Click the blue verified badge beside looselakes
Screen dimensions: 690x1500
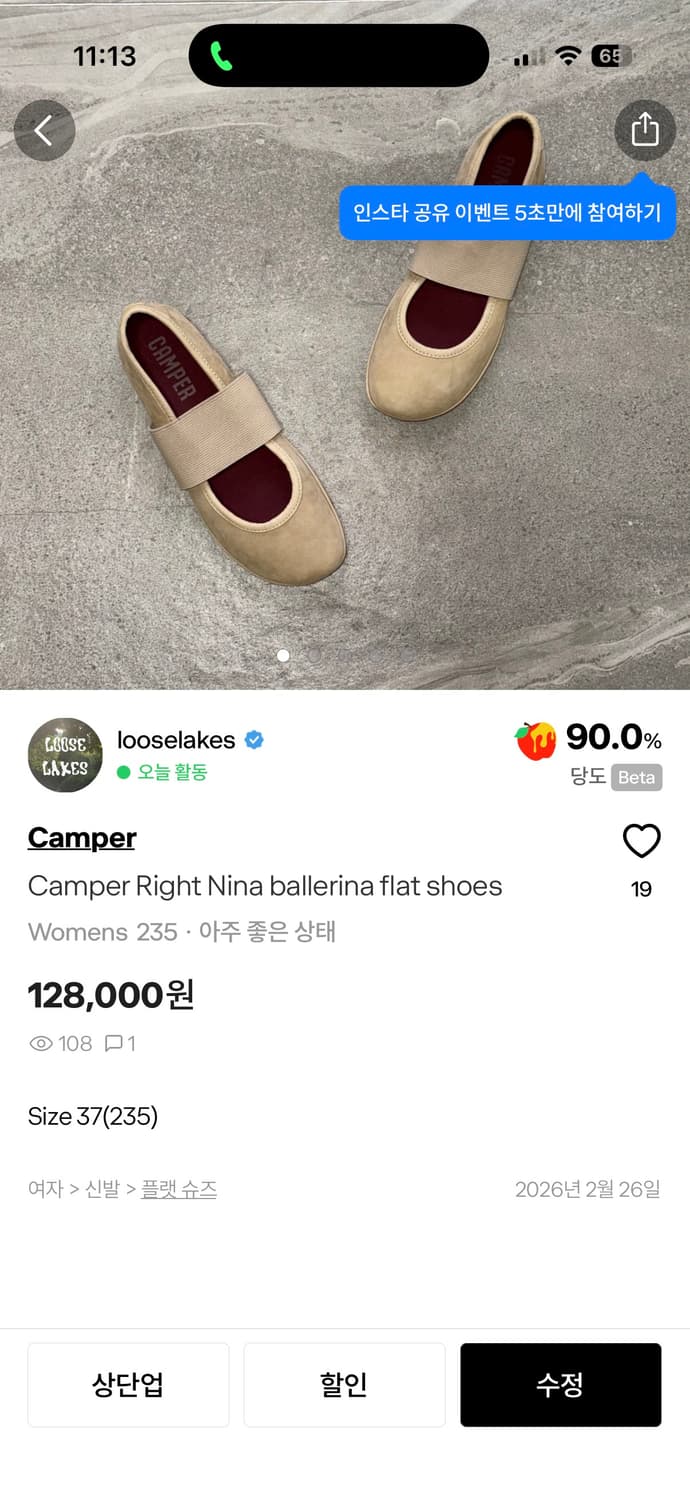(256, 740)
